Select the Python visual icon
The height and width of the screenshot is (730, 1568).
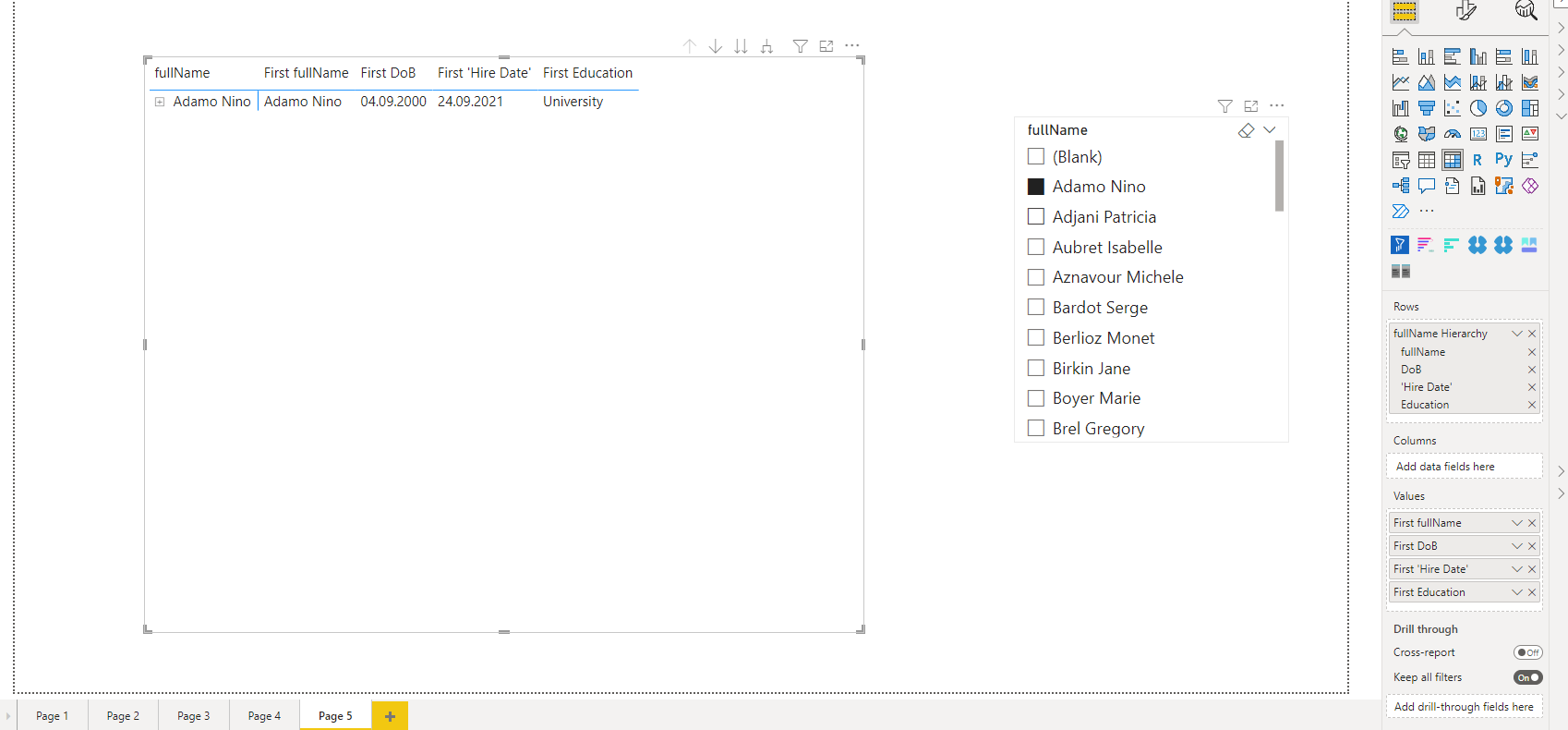1504,160
